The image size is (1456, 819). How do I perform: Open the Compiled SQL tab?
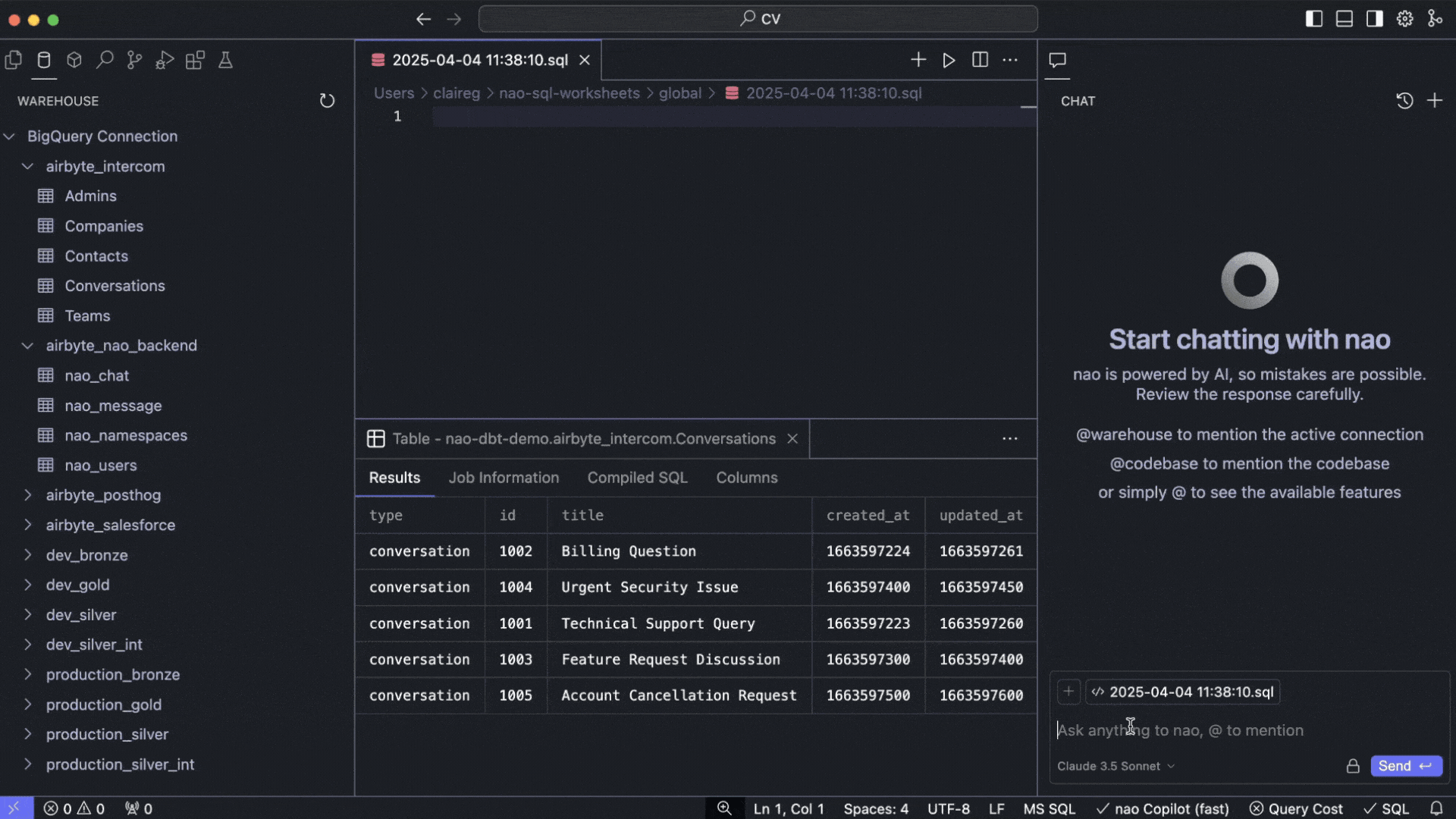pos(637,478)
